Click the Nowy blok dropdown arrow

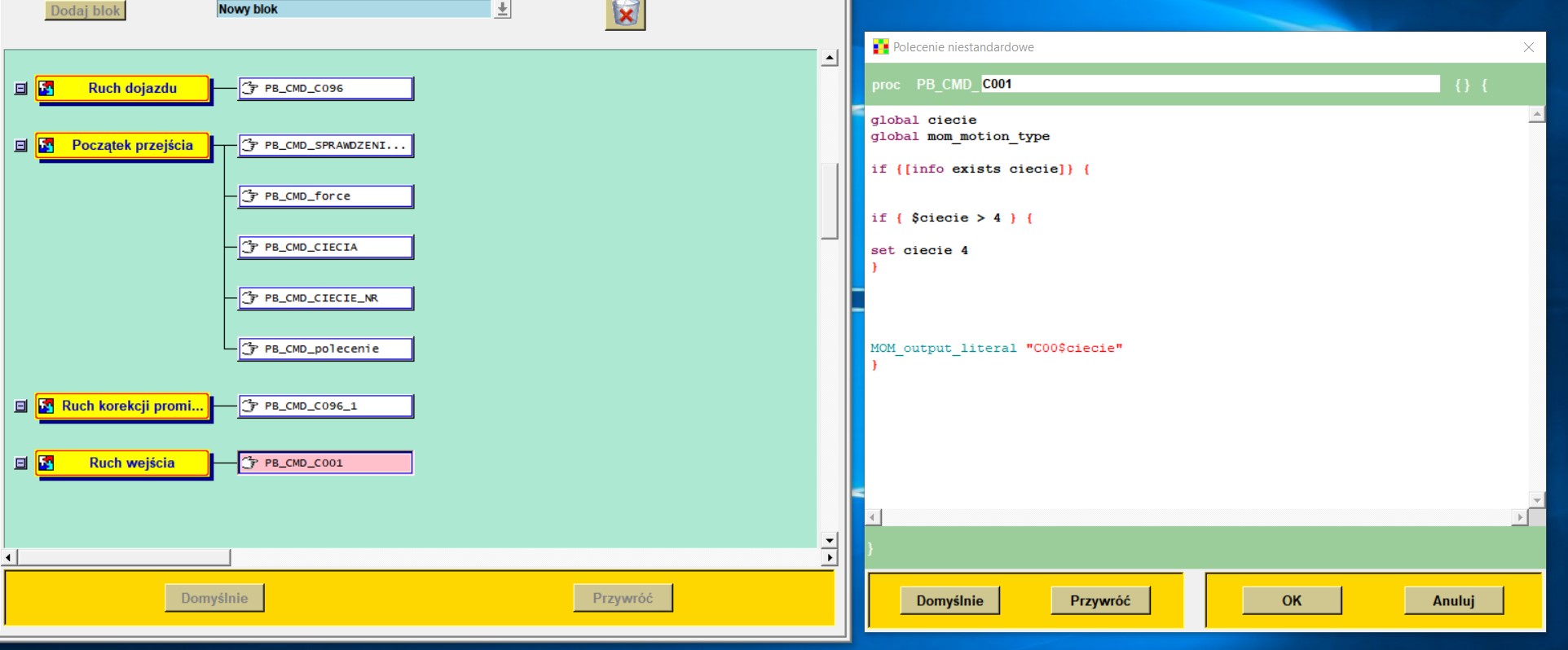coord(503,9)
